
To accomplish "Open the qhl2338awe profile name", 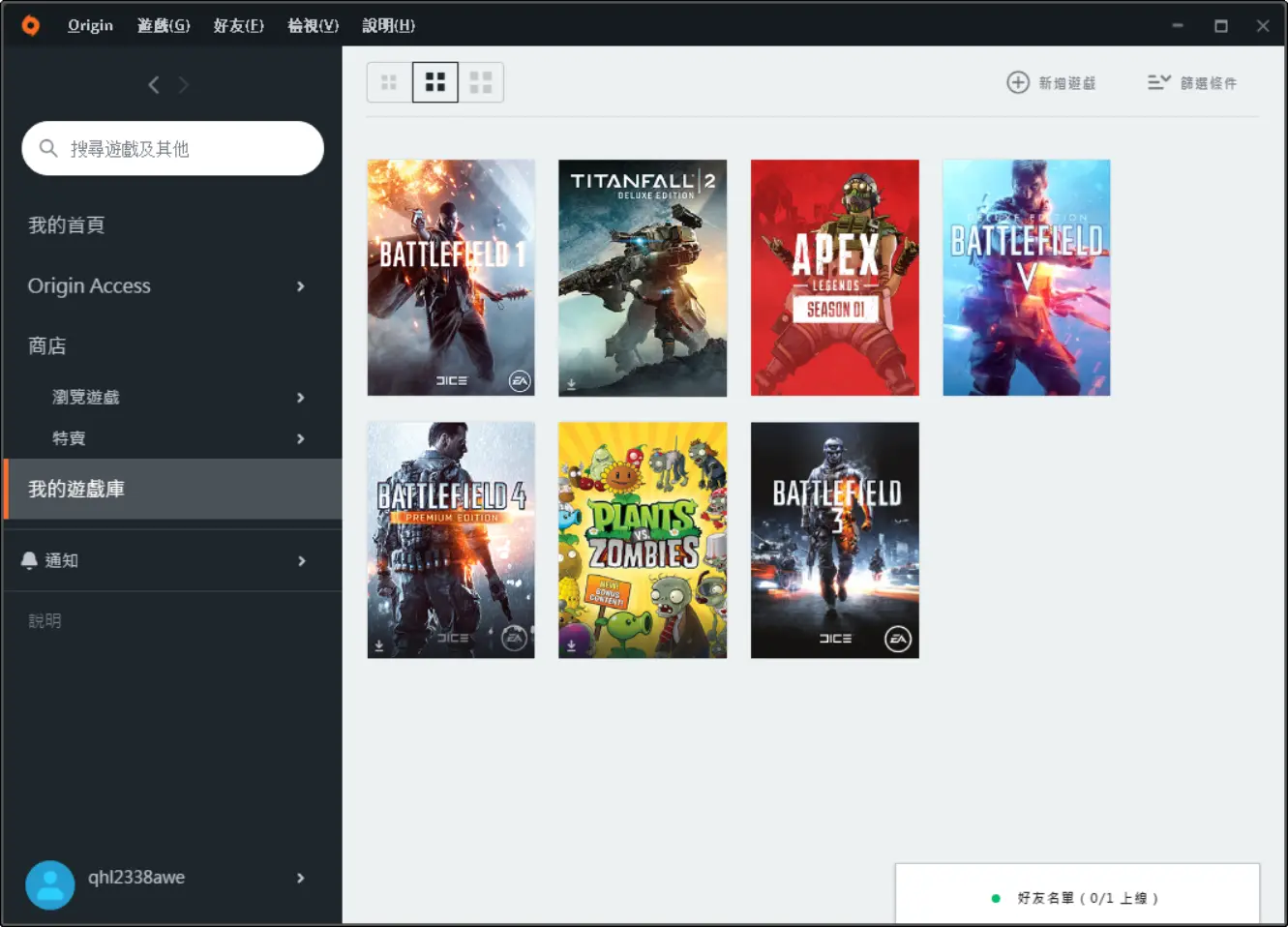I will (x=136, y=878).
